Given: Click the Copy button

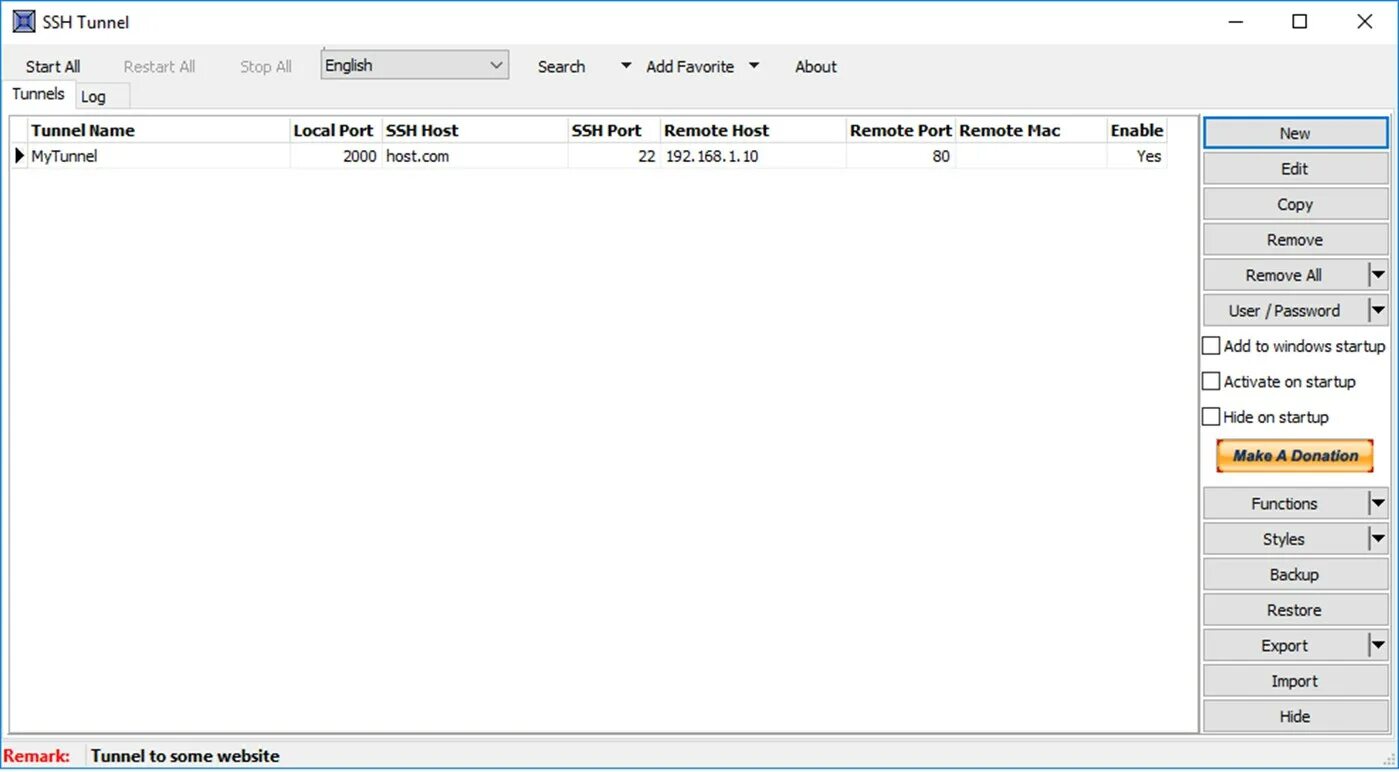Looking at the screenshot, I should pyautogui.click(x=1295, y=204).
